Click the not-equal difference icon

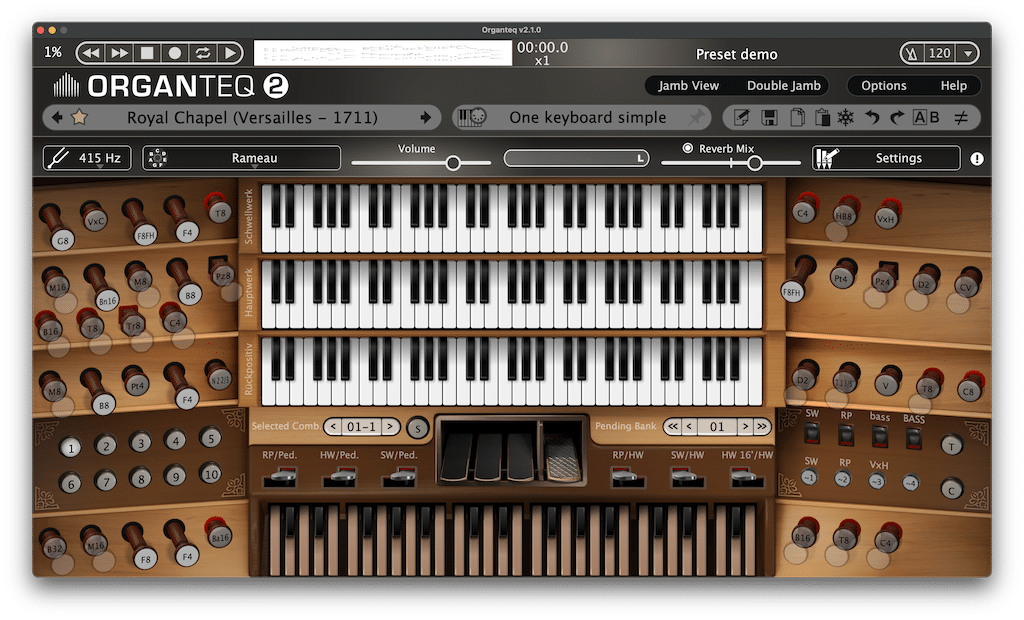pos(961,118)
